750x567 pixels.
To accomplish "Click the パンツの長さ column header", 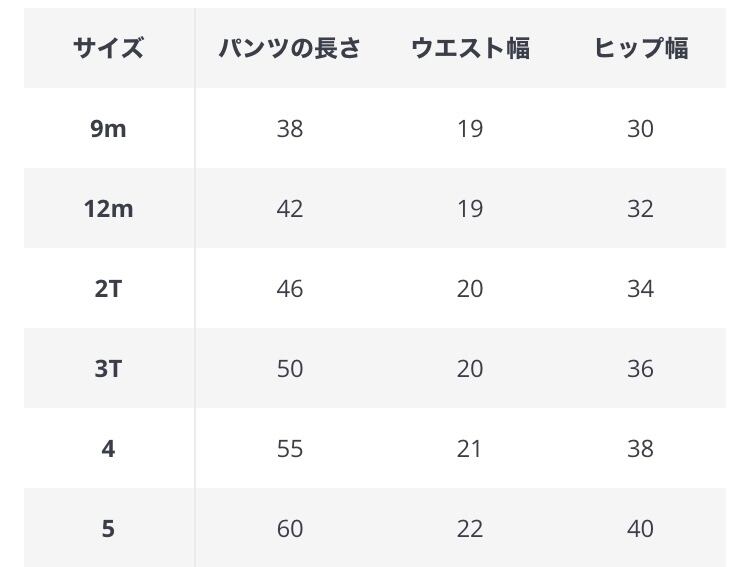I will point(290,48).
